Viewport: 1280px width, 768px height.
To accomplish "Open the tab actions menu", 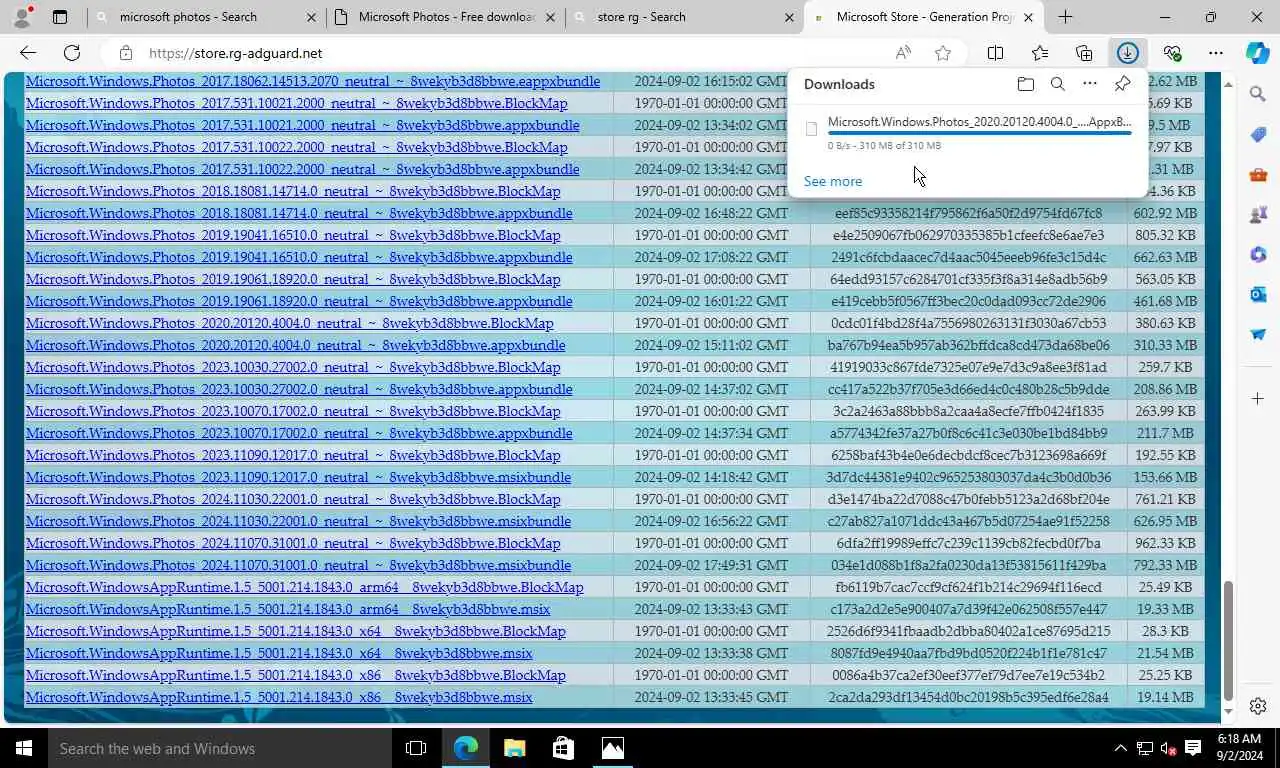I will click(x=60, y=17).
